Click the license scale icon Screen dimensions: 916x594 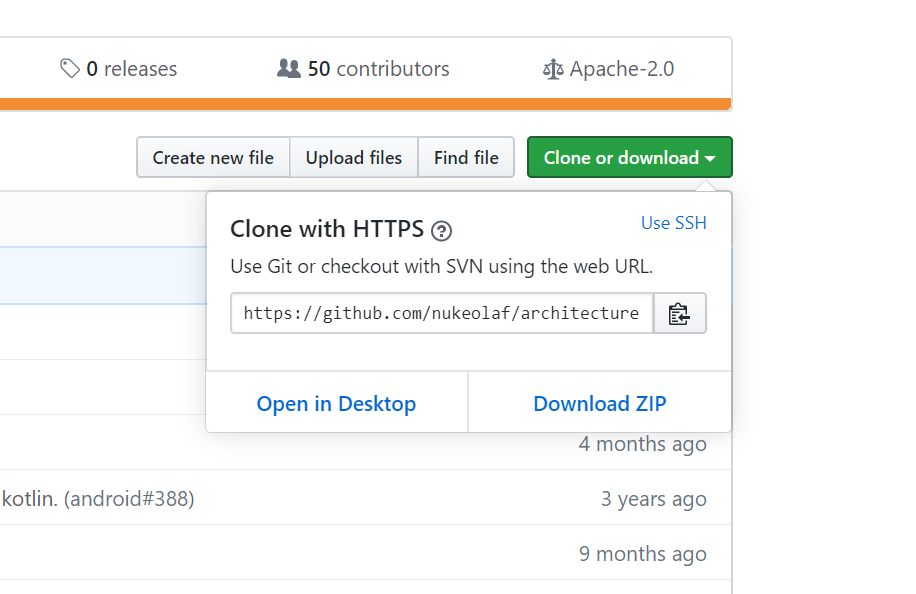[x=553, y=70]
